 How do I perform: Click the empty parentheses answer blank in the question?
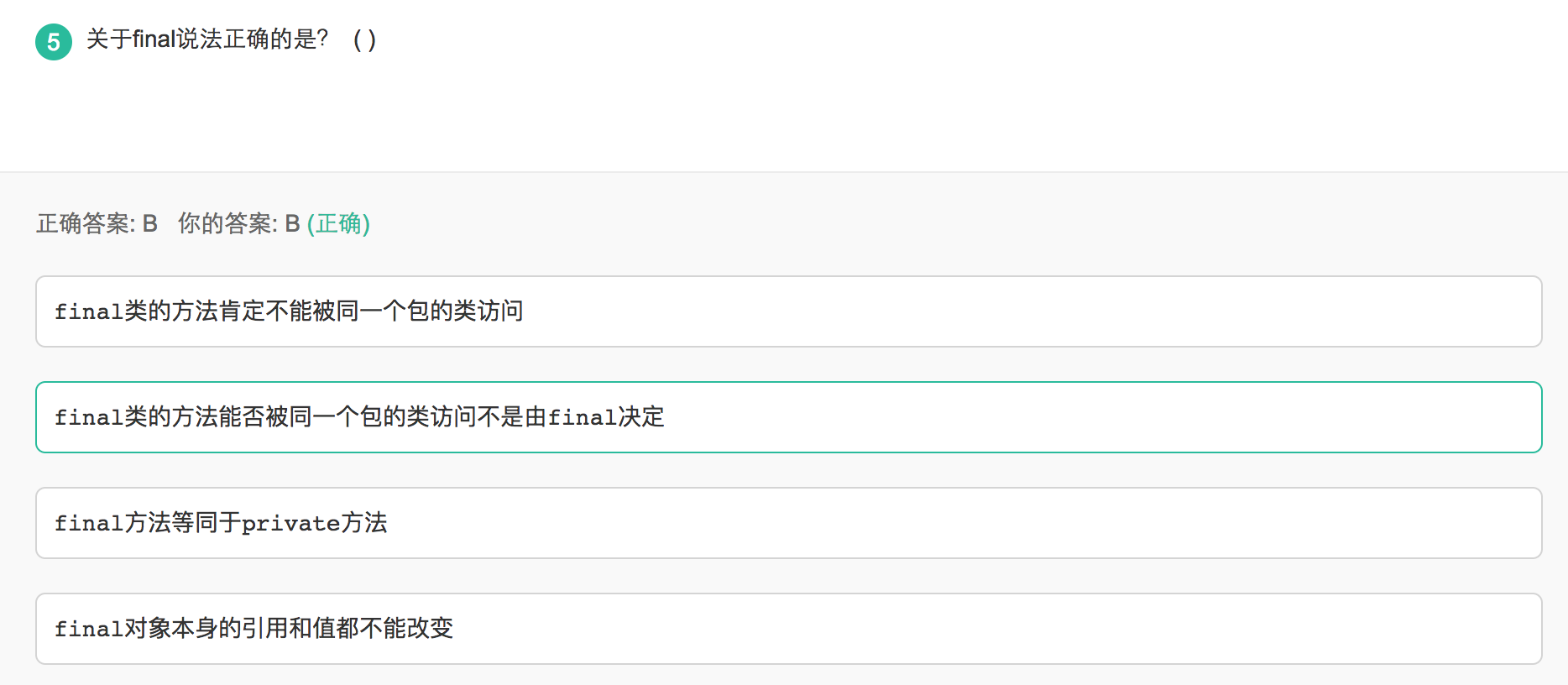point(364,39)
